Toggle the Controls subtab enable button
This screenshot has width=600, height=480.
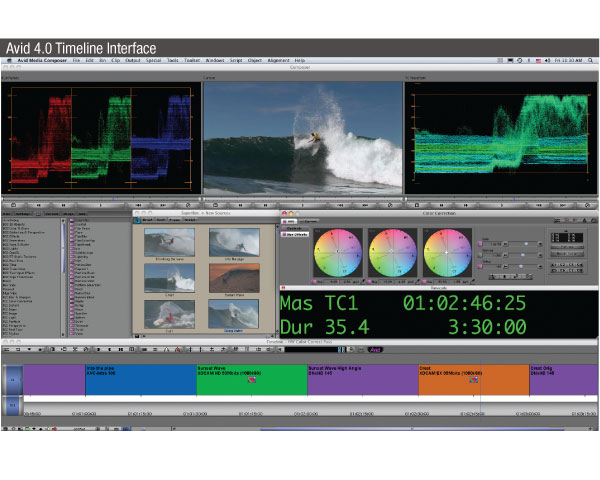pos(284,229)
